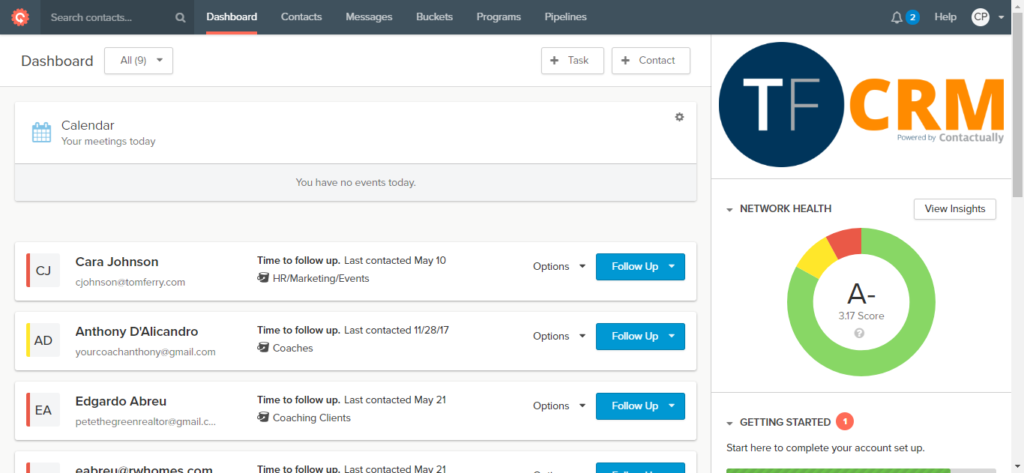1024x473 pixels.
Task: Open Options dropdown for Edgardo Abreu
Action: click(559, 406)
